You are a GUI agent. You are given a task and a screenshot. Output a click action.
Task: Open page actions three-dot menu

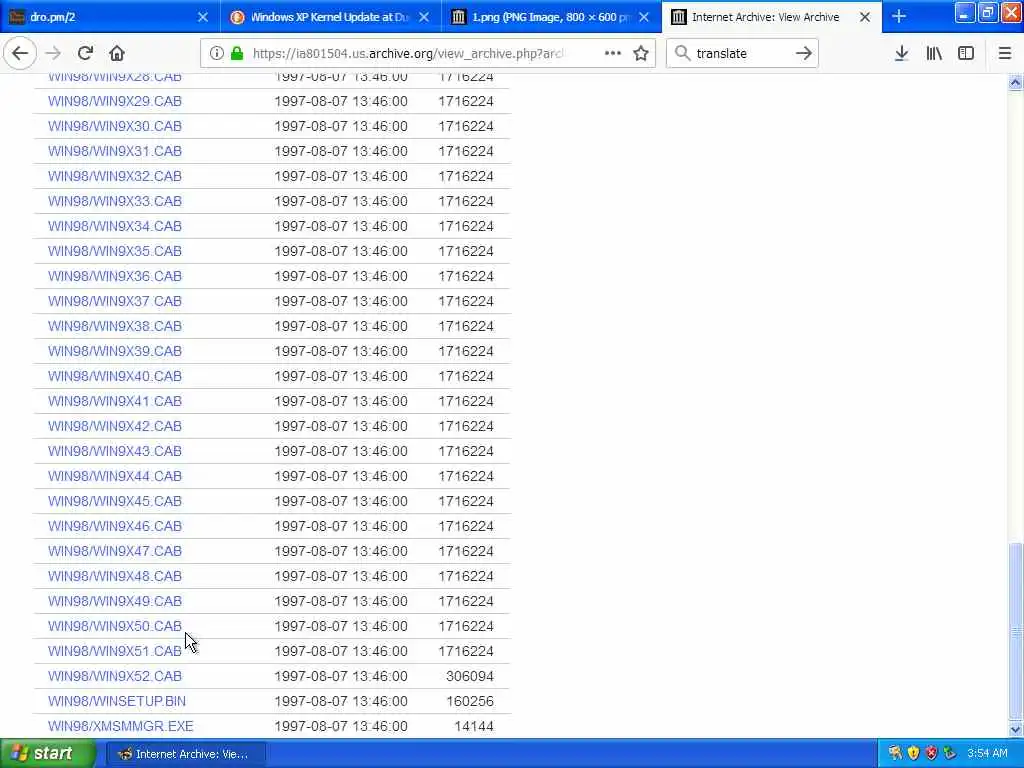[613, 53]
